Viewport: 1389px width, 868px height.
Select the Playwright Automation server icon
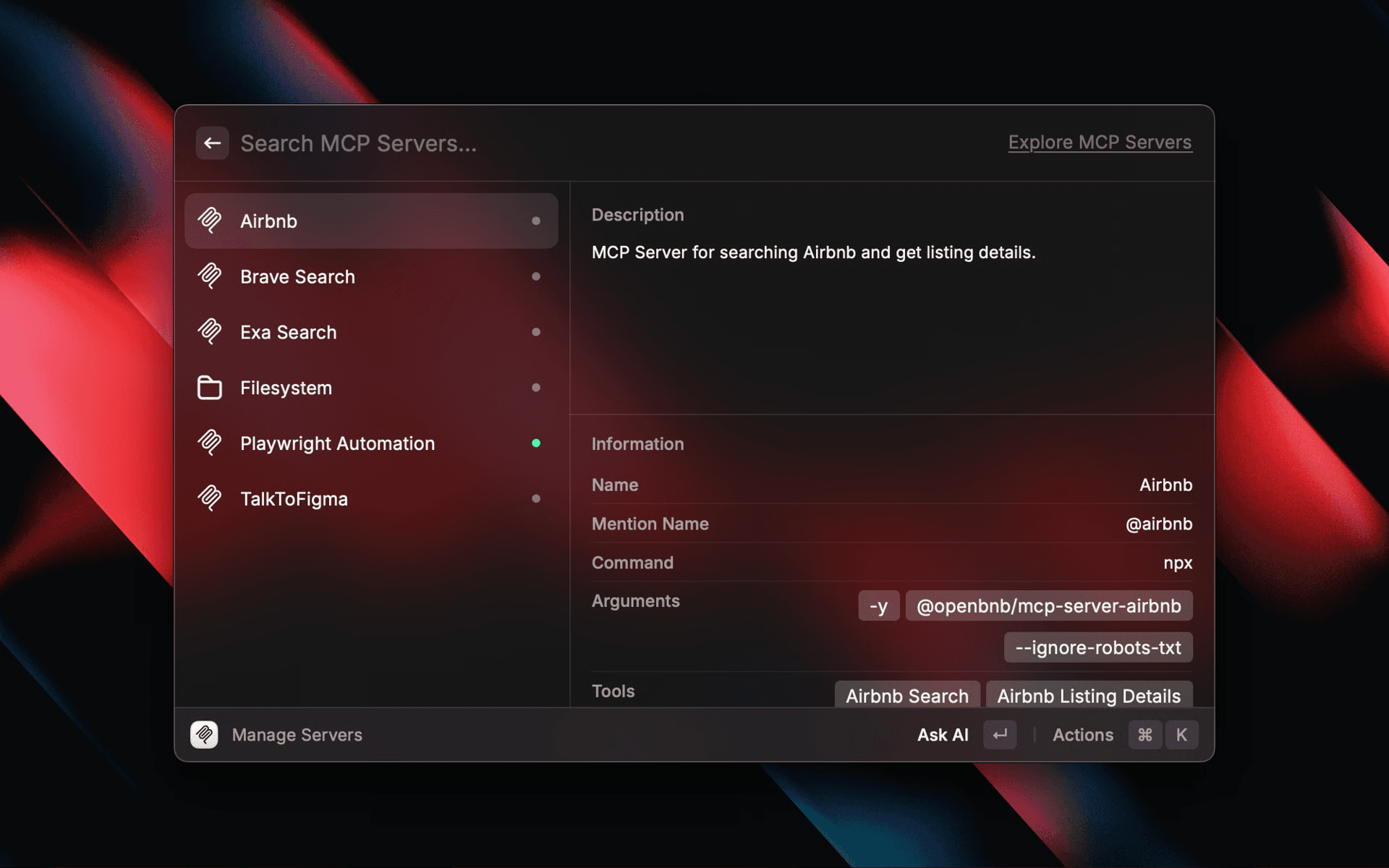click(211, 443)
